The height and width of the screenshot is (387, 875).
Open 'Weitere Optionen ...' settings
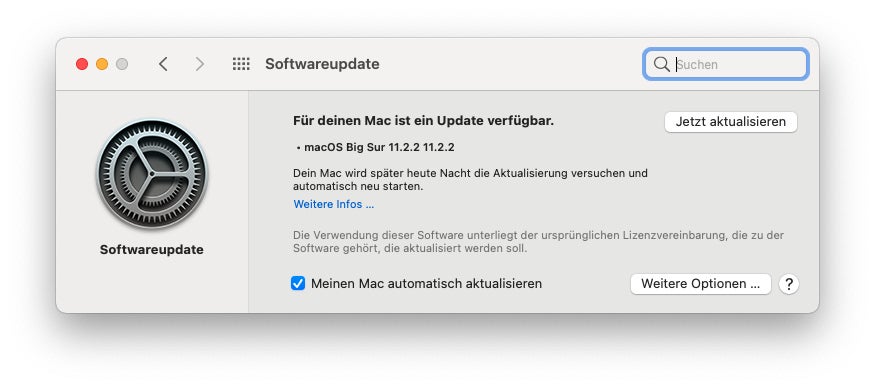pyautogui.click(x=701, y=284)
